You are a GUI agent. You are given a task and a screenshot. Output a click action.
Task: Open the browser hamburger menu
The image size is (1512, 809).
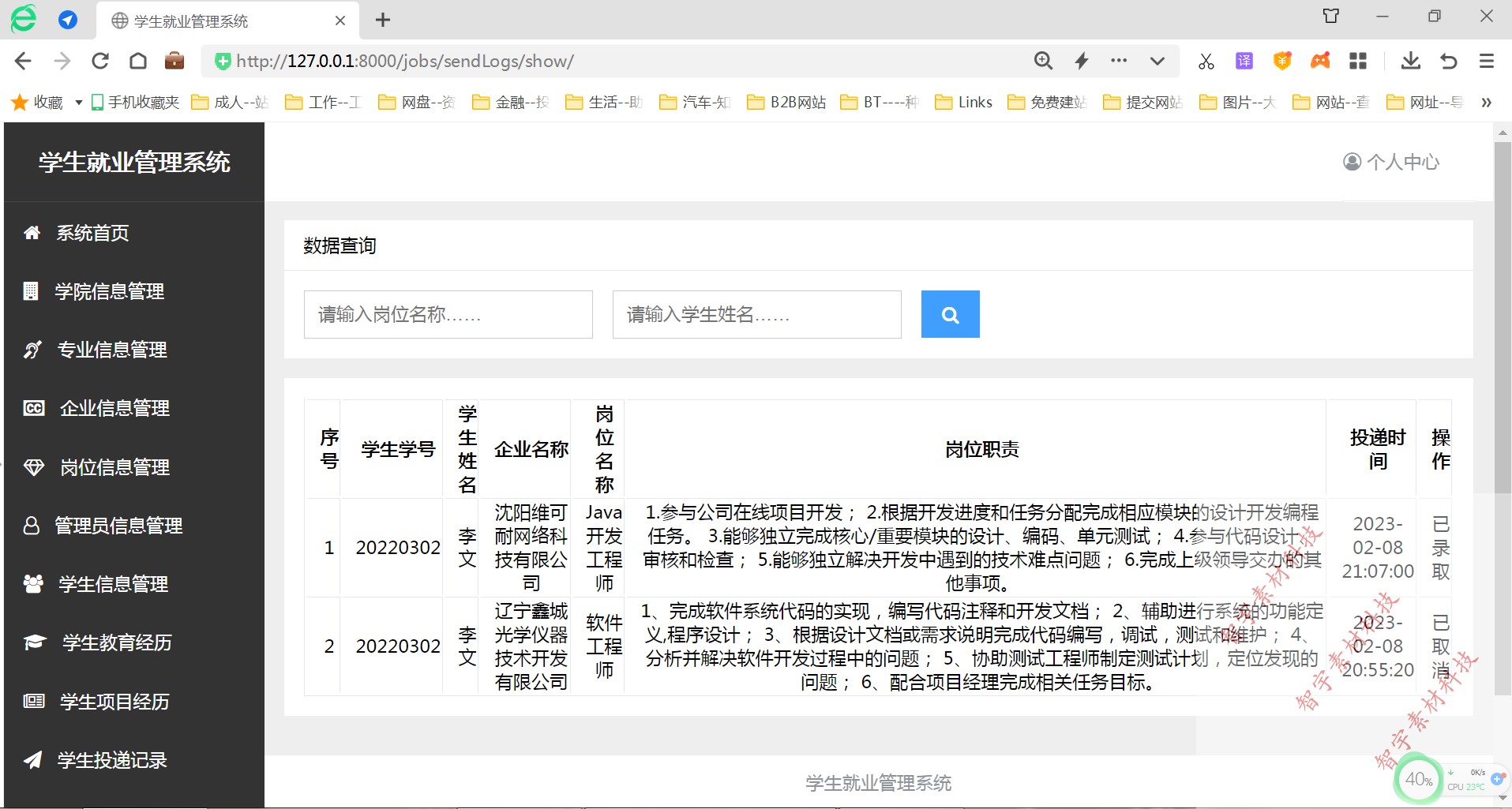point(1487,61)
